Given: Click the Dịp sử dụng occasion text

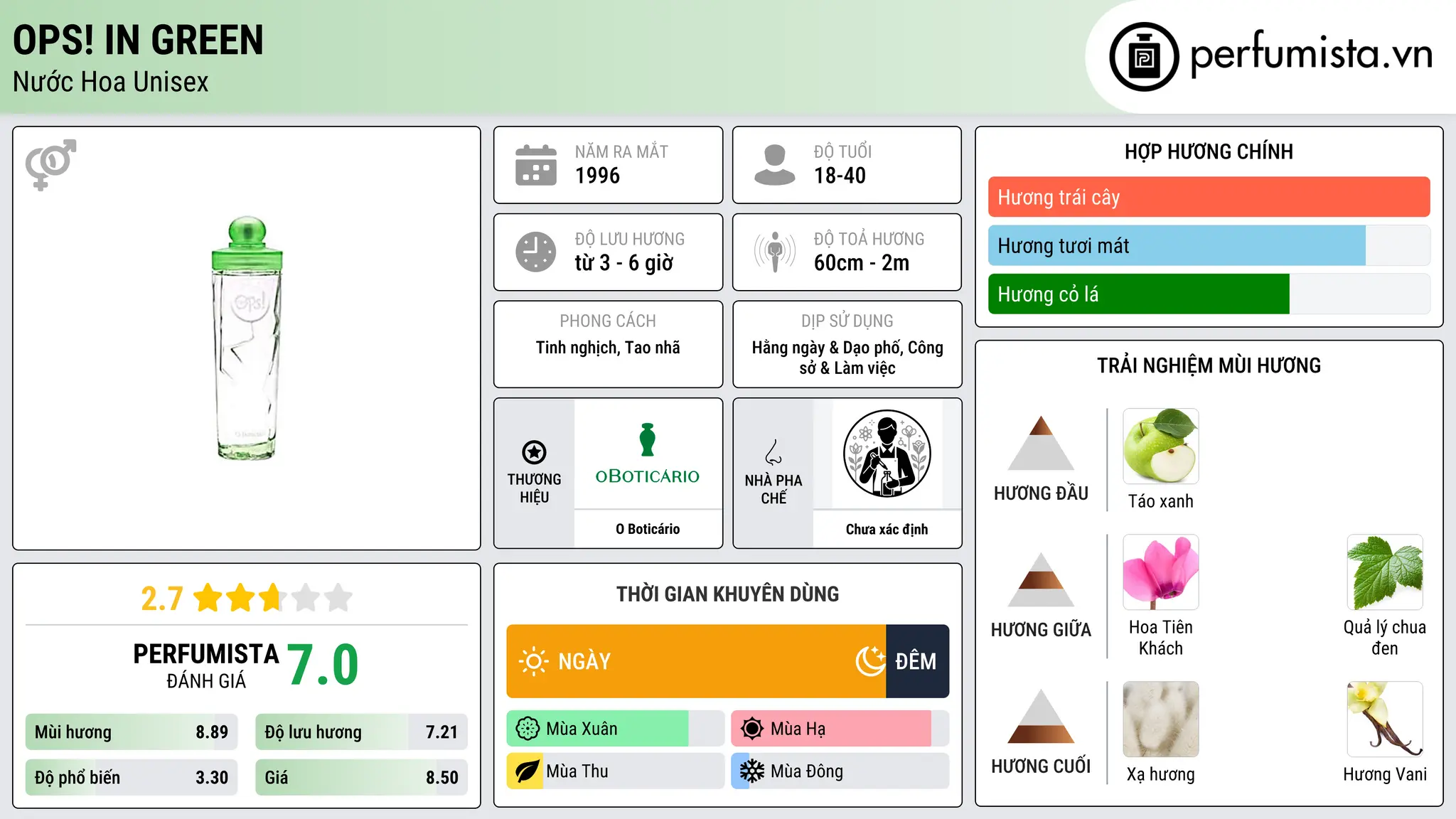Looking at the screenshot, I should pos(847,358).
